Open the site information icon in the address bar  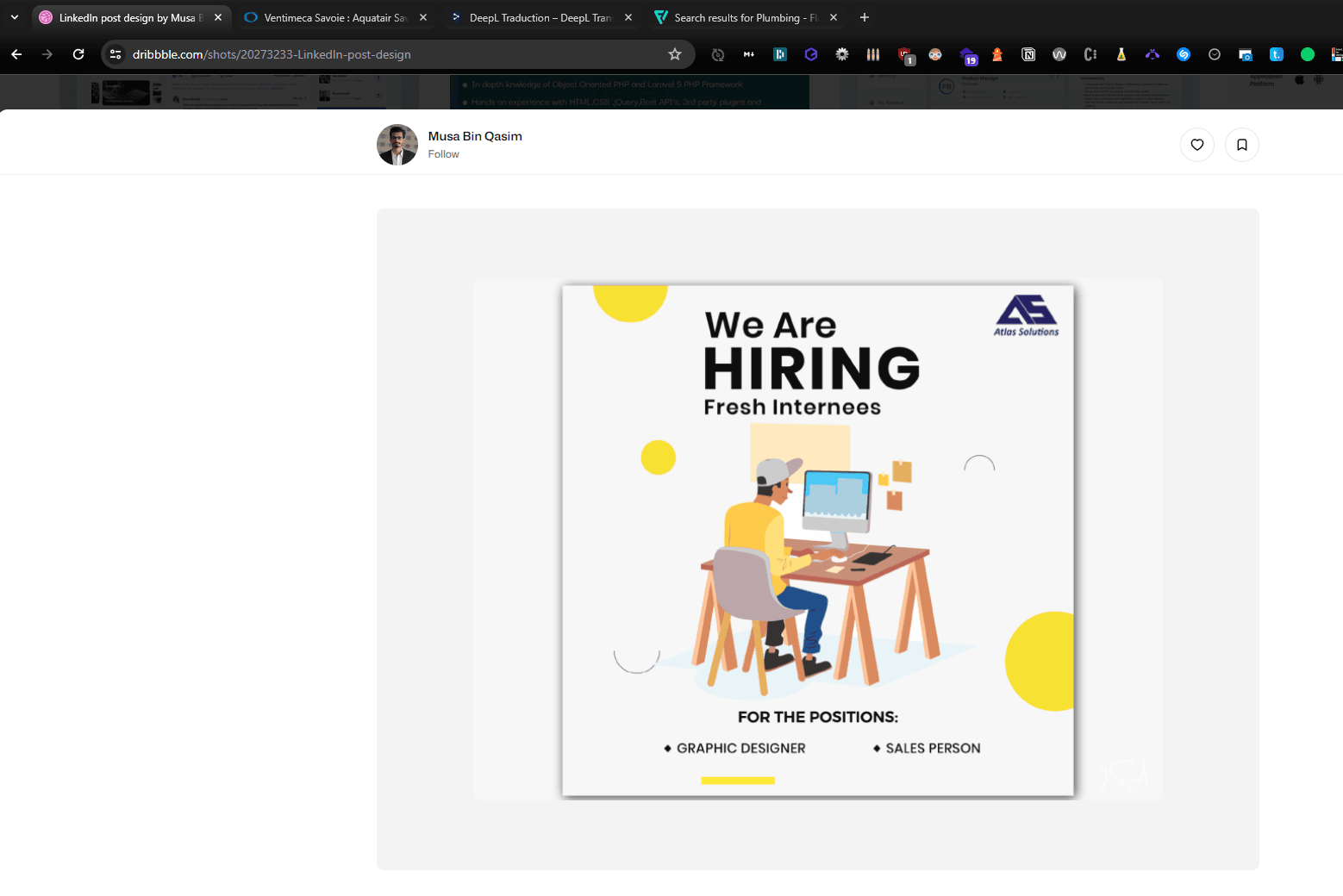pos(116,54)
